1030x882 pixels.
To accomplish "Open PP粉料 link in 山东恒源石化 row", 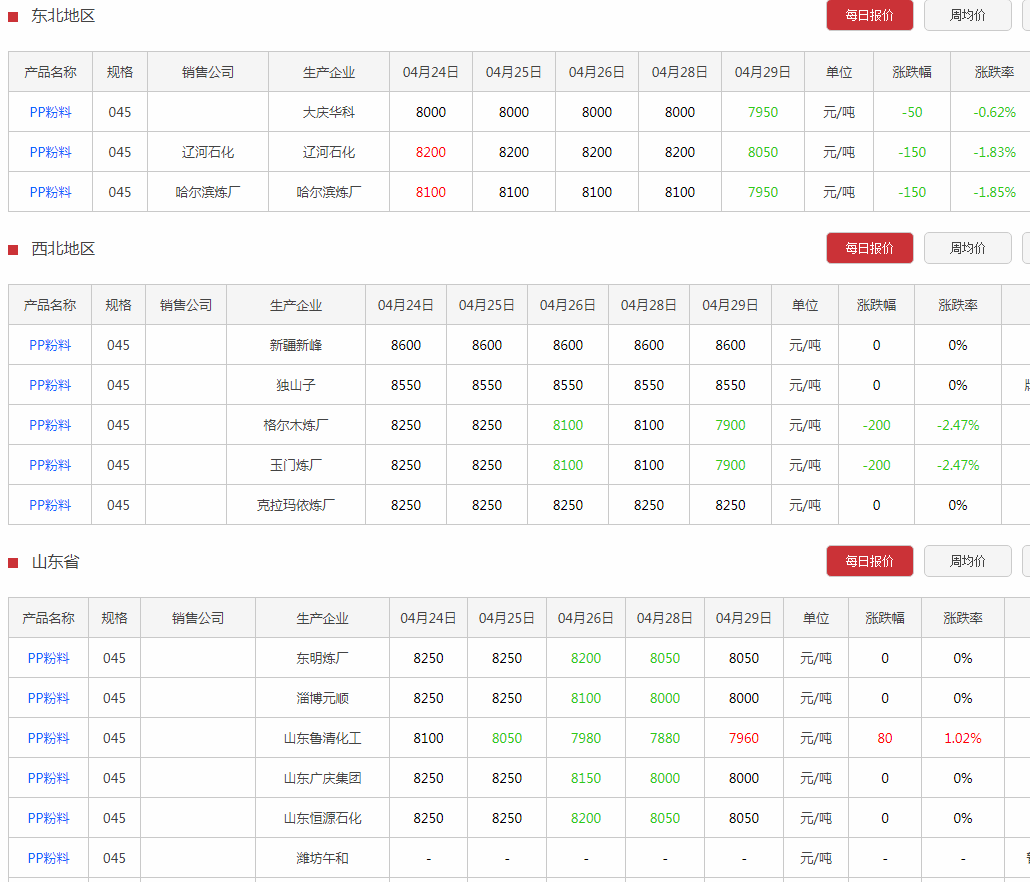I will (48, 819).
